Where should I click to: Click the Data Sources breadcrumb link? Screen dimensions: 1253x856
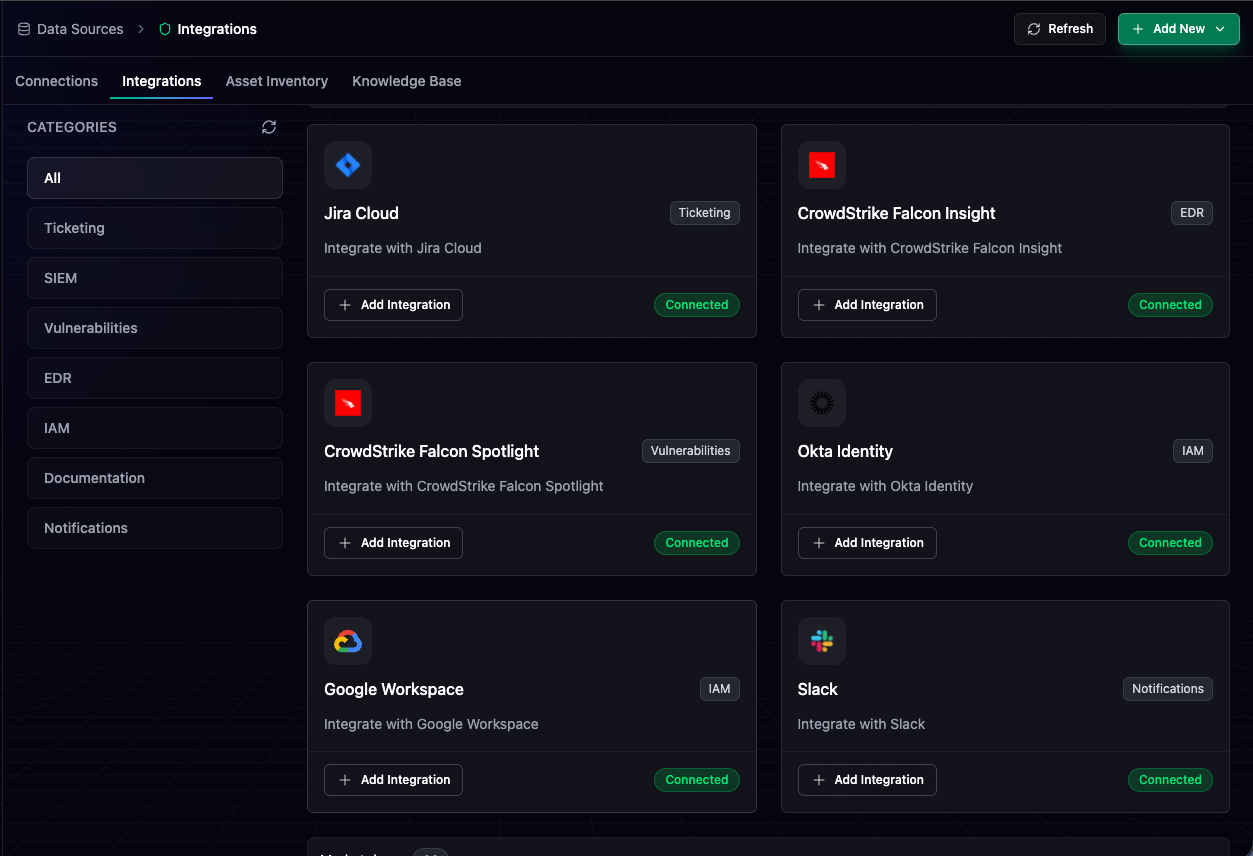[80, 29]
